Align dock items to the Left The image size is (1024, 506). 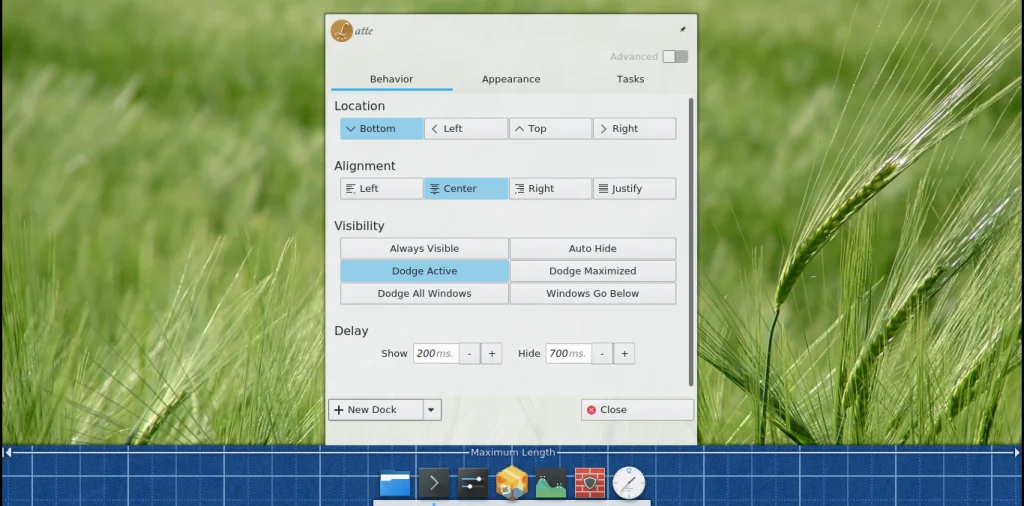(381, 189)
